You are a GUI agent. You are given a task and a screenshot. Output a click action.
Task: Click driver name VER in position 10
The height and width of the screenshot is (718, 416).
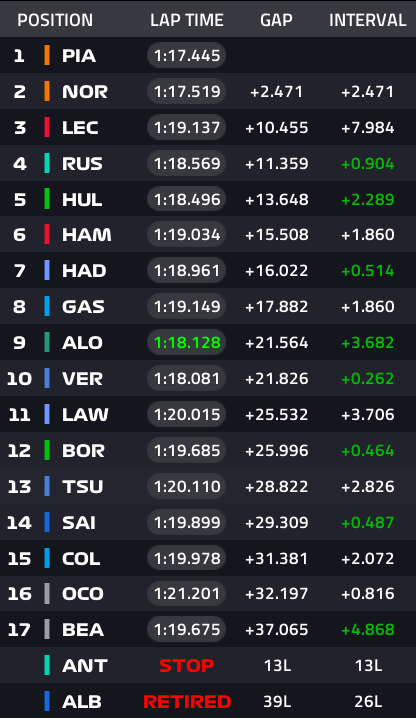82,379
